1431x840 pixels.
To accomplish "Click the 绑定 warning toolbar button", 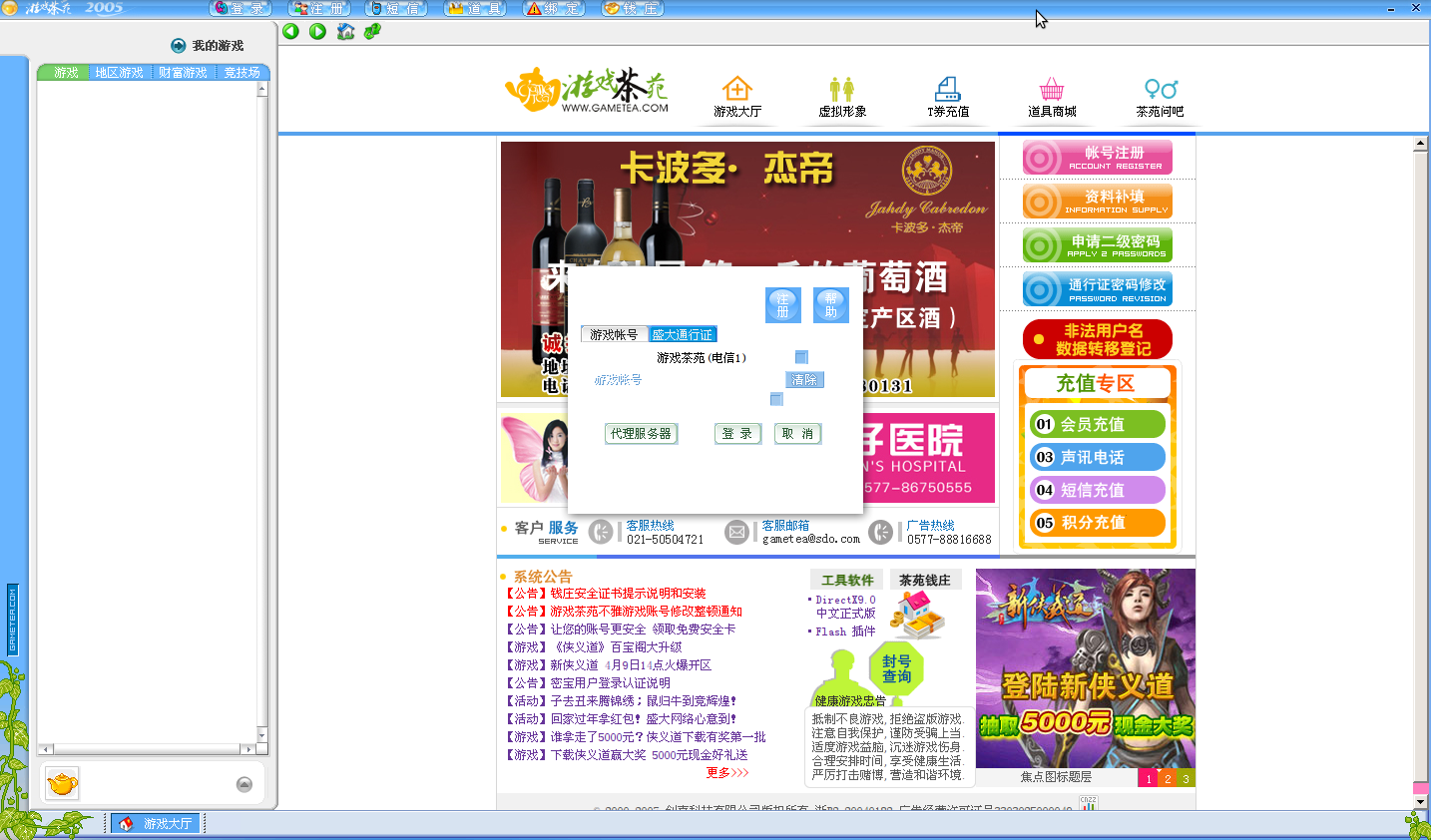I will click(554, 8).
